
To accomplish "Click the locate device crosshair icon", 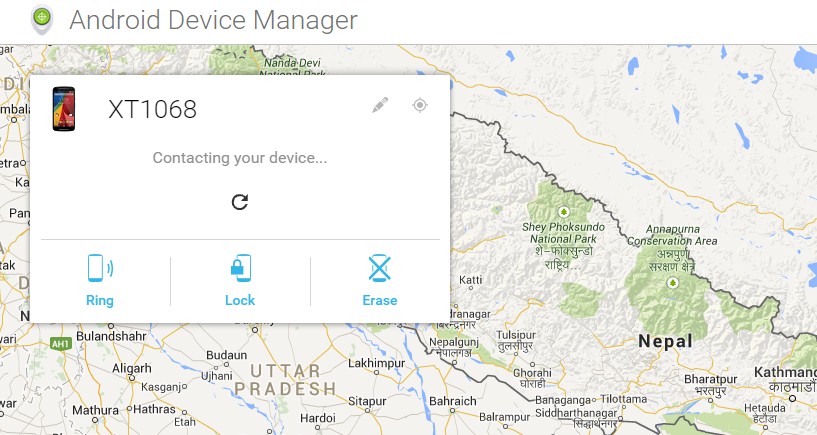I will click(x=420, y=105).
